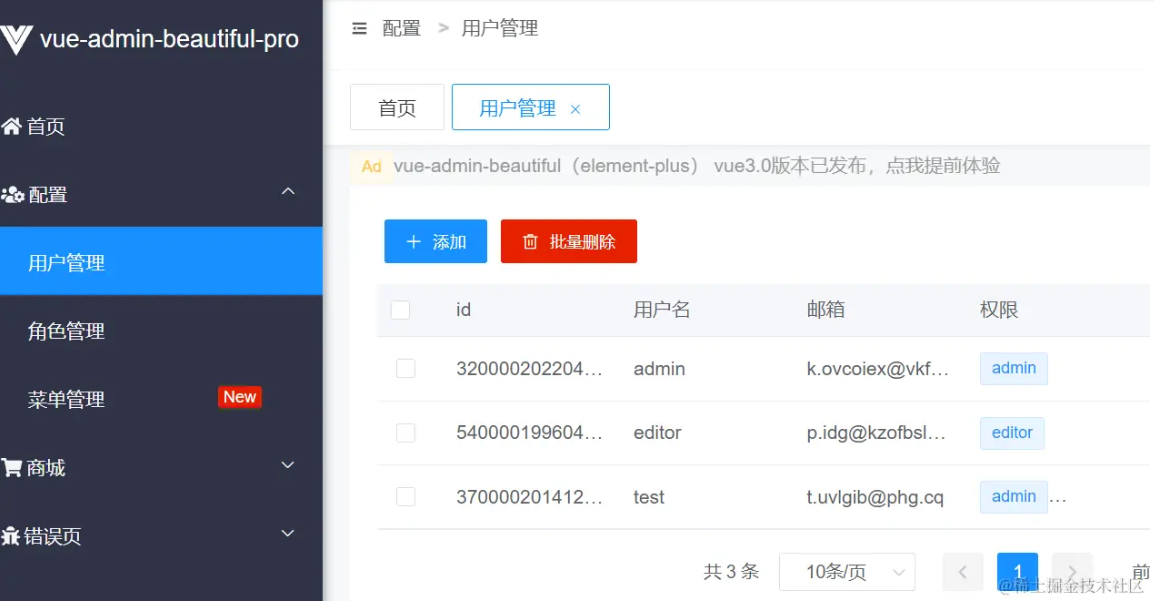The image size is (1154, 605).
Task: Open the 10条/页 page size dropdown
Action: tap(847, 571)
